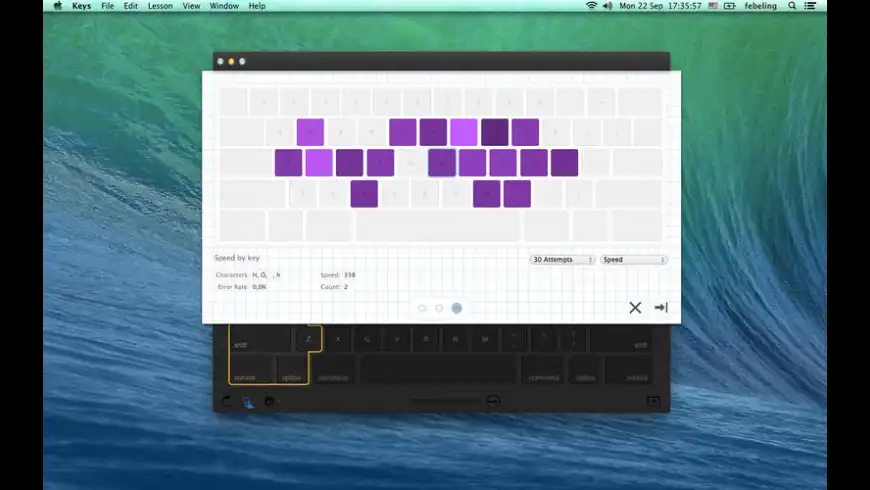Image resolution: width=870 pixels, height=490 pixels.
Task: Click the Error Rate value 0,0%
Action: [x=259, y=287]
